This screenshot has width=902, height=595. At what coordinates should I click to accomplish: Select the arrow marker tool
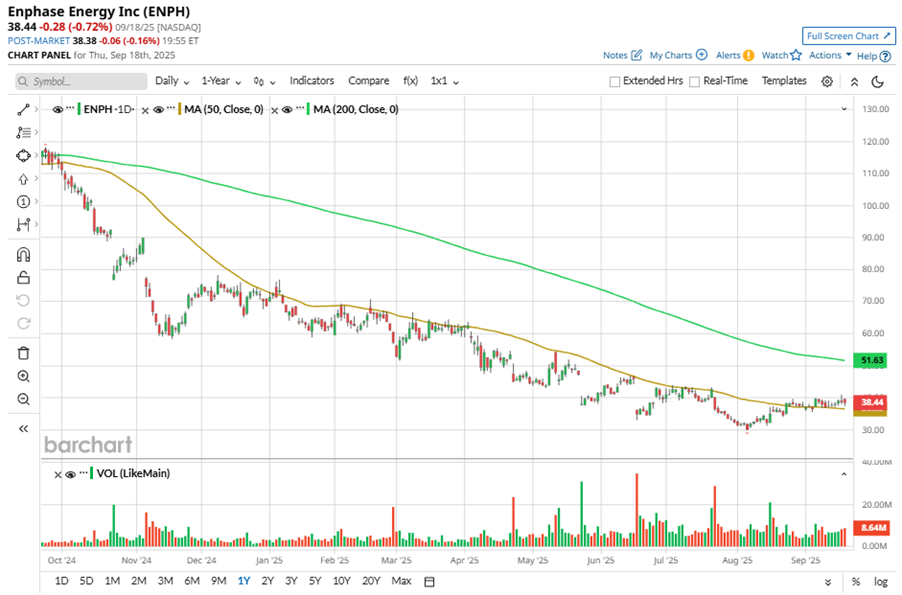(x=23, y=179)
